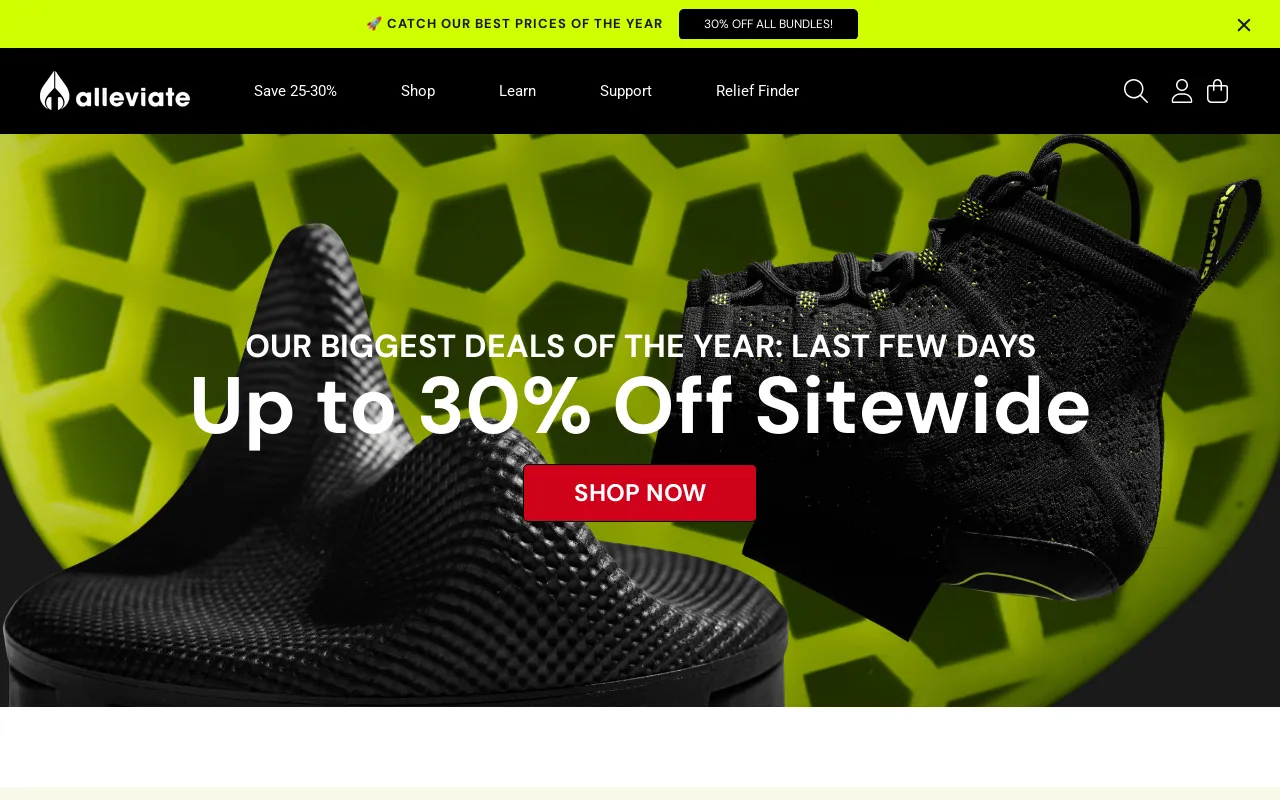Open the user account icon
The height and width of the screenshot is (800, 1280).
point(1182,91)
